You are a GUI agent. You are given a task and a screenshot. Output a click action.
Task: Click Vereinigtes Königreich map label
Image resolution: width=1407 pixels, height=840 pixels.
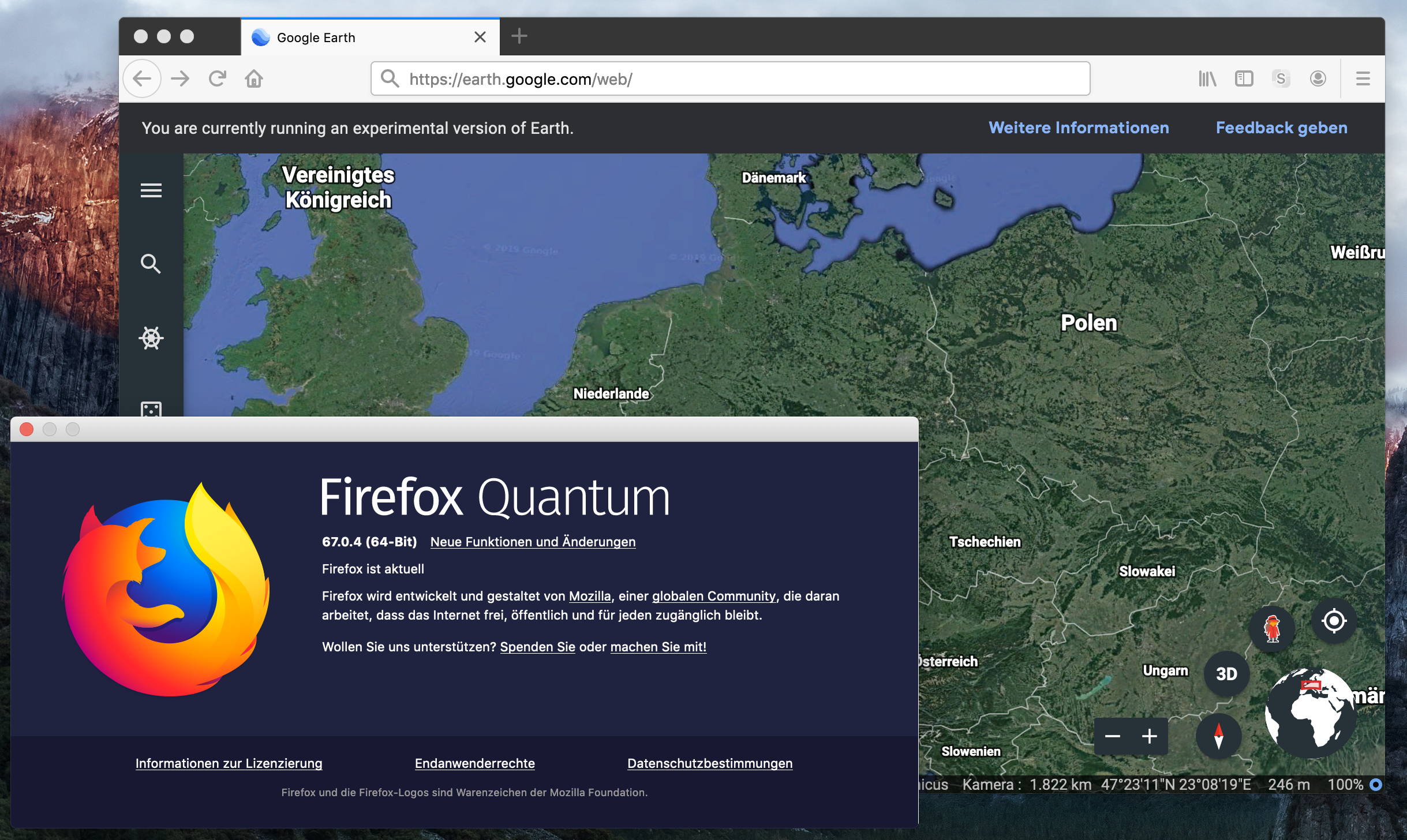tap(338, 187)
